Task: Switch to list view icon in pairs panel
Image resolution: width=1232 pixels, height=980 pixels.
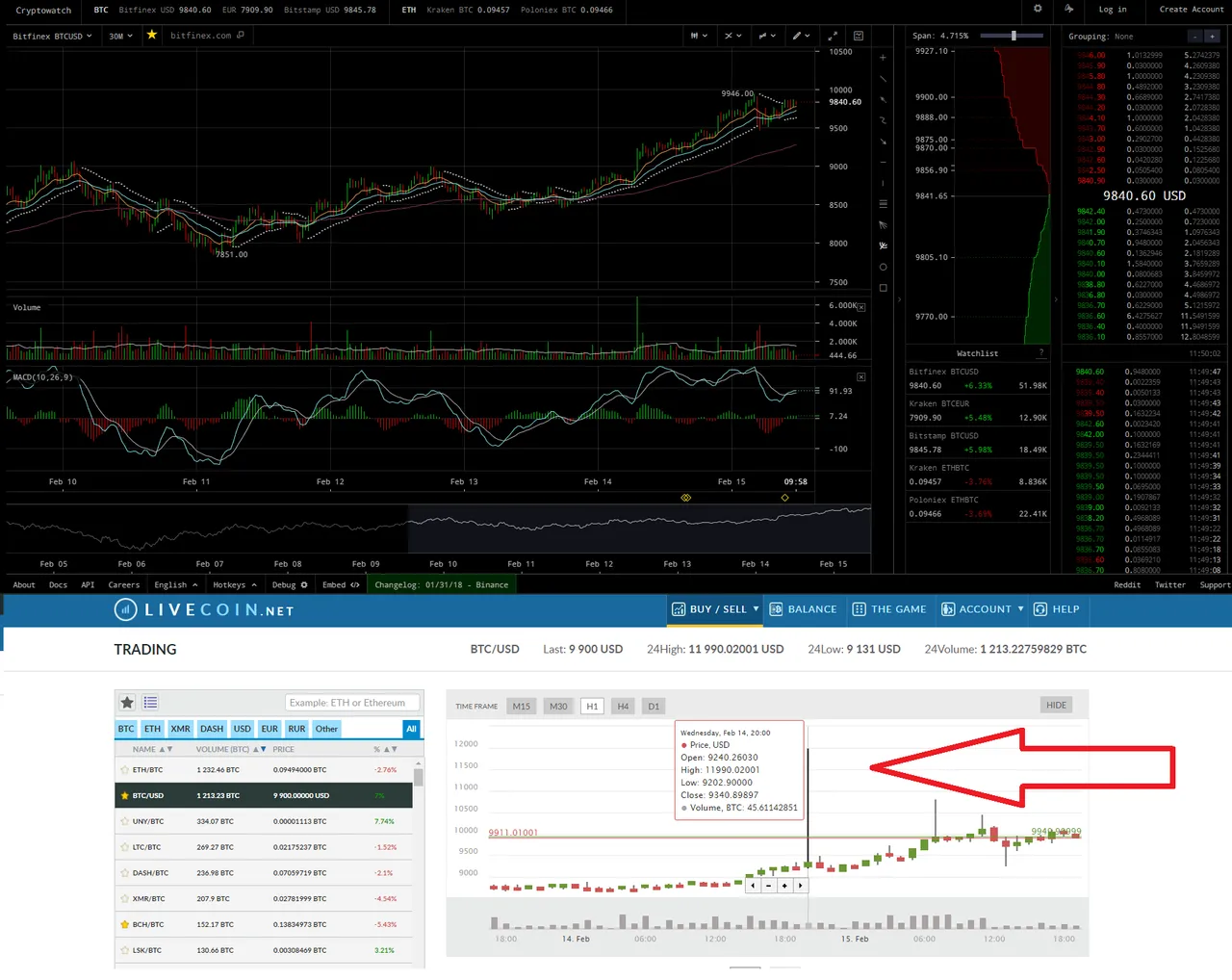Action: pos(151,703)
